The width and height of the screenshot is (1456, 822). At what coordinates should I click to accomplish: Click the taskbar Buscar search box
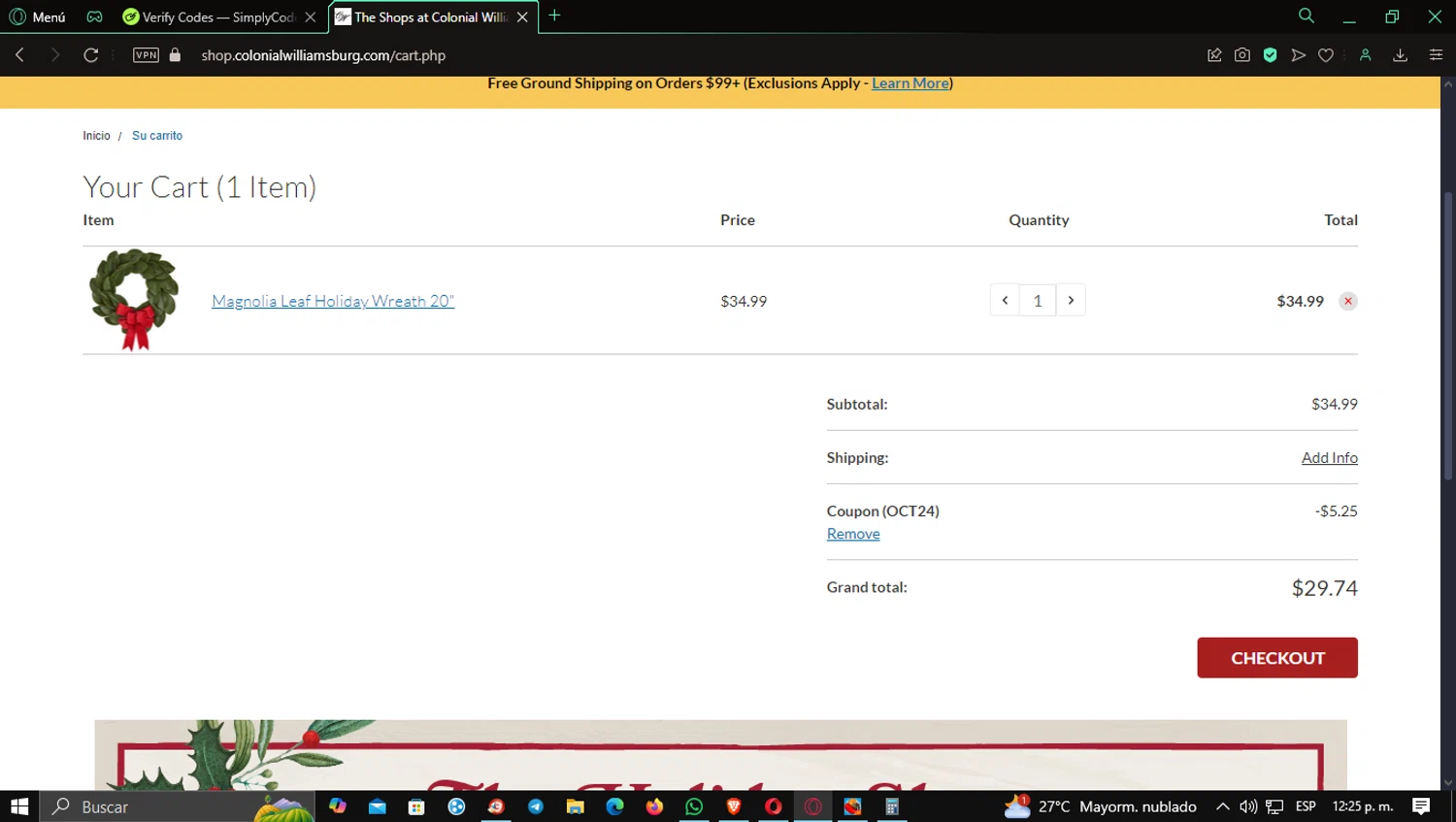(177, 806)
